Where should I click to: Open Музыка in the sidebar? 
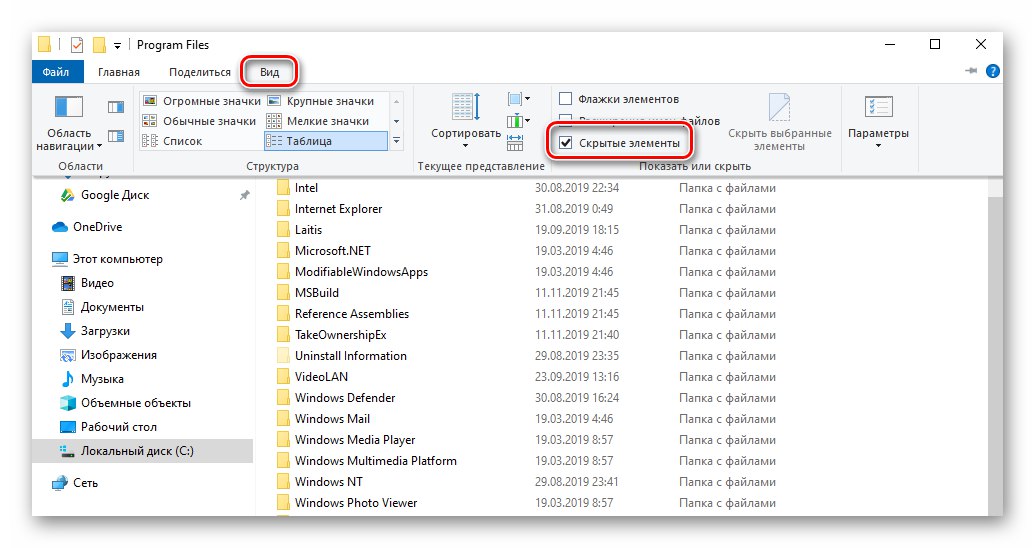(x=102, y=379)
